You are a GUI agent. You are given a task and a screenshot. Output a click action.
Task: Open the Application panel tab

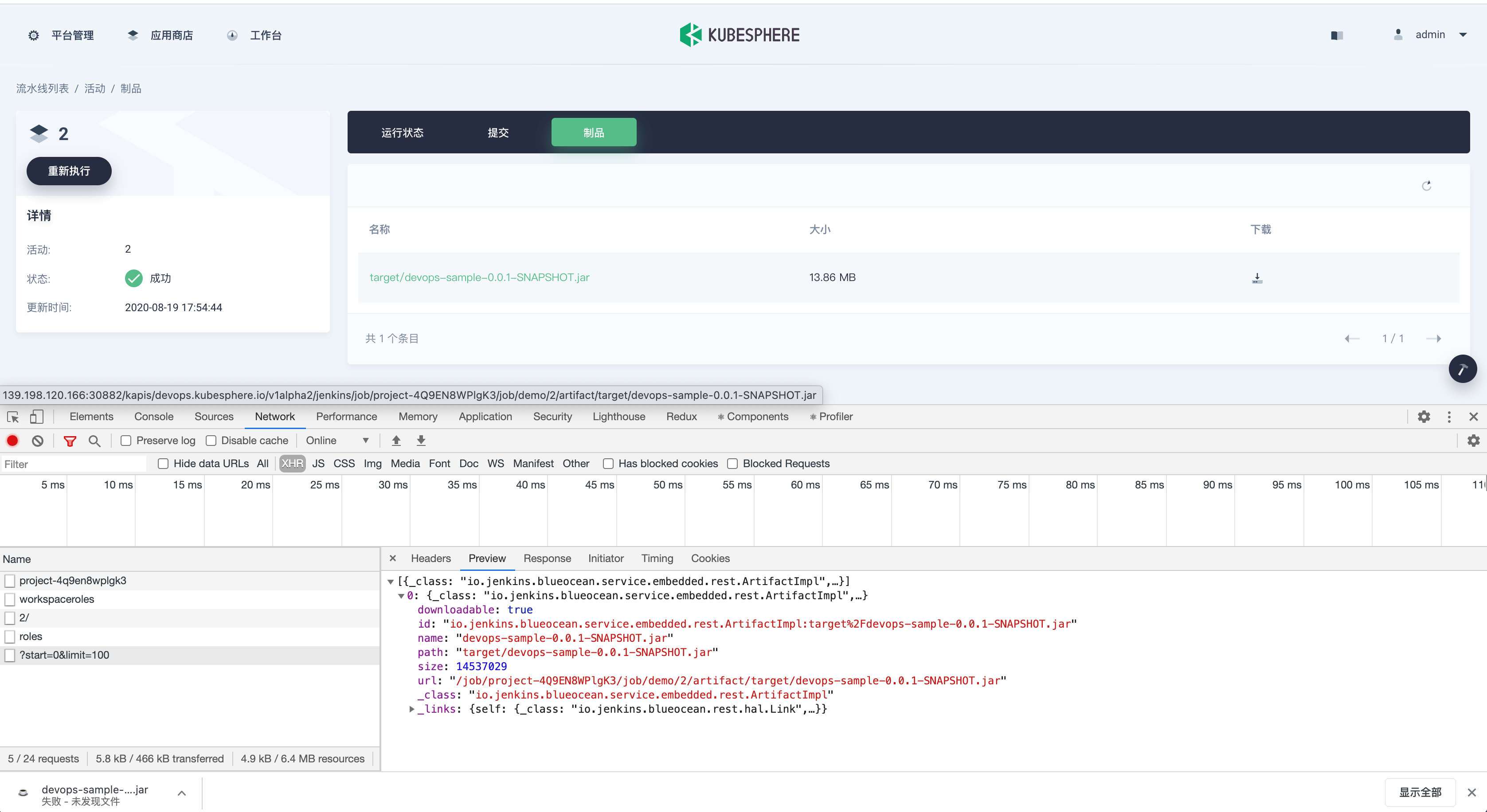485,417
